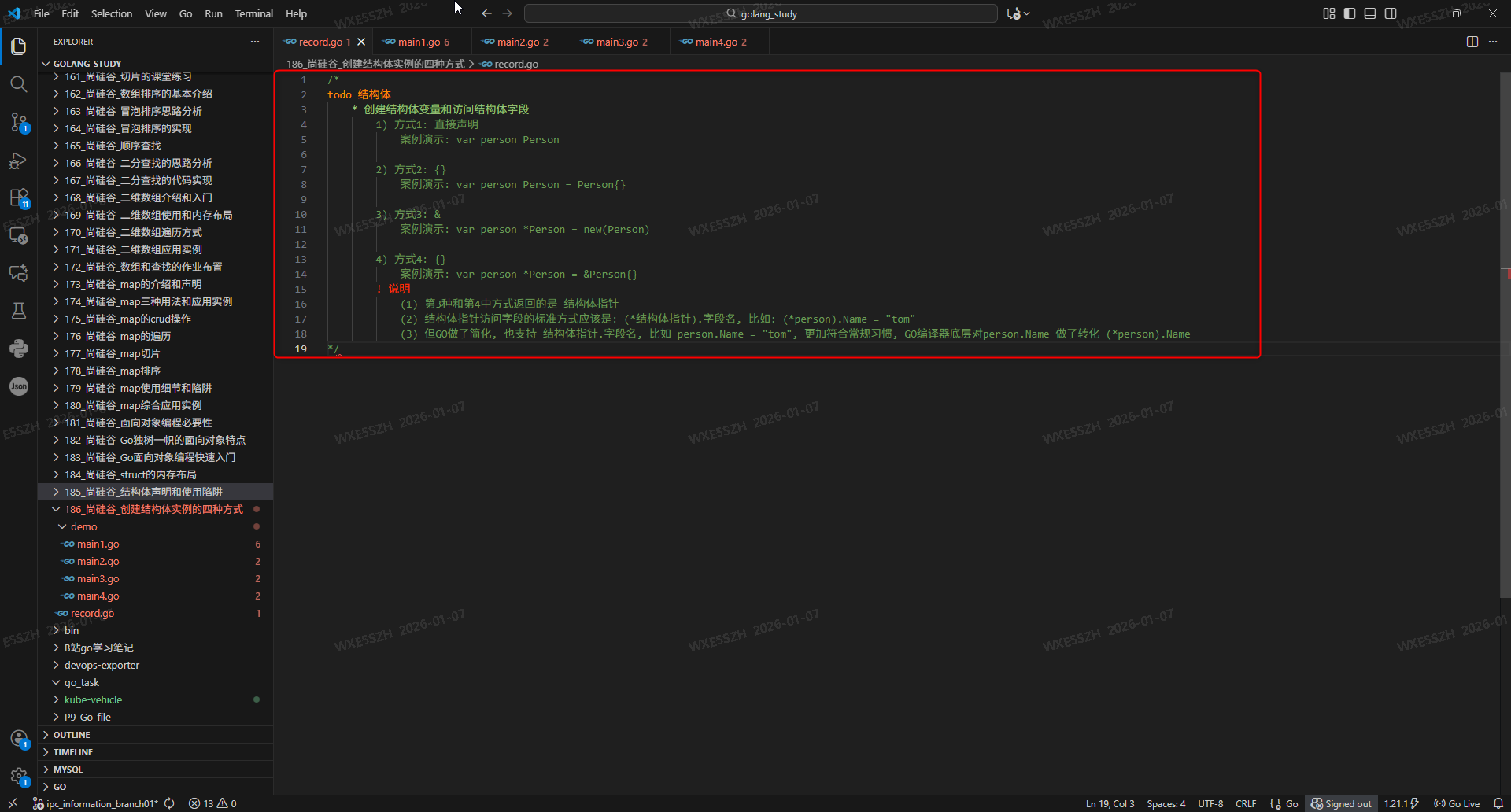Open record.go in the explorer tree
The image size is (1511, 812).
point(155,613)
